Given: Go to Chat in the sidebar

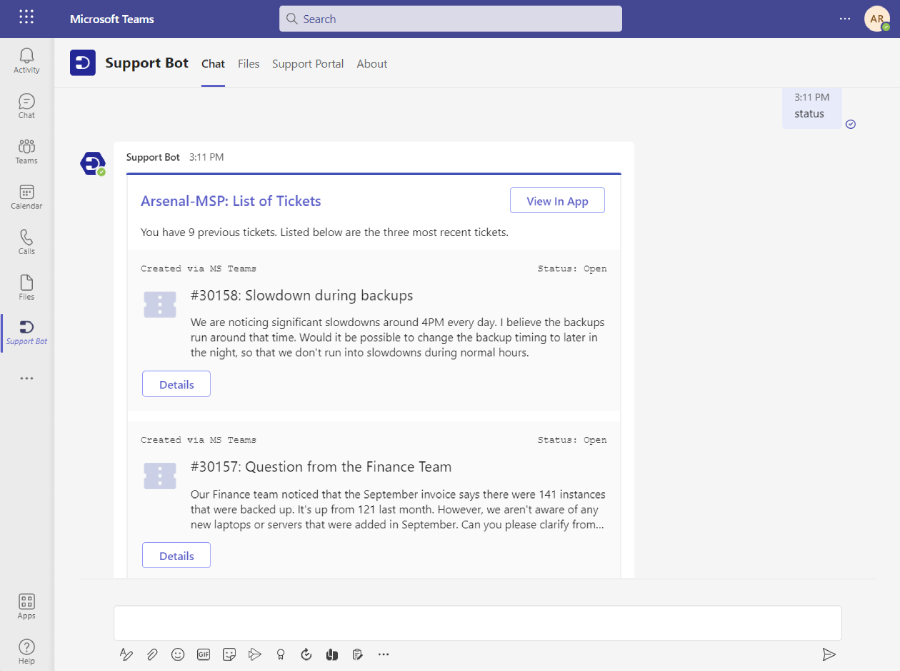Looking at the screenshot, I should [26, 106].
